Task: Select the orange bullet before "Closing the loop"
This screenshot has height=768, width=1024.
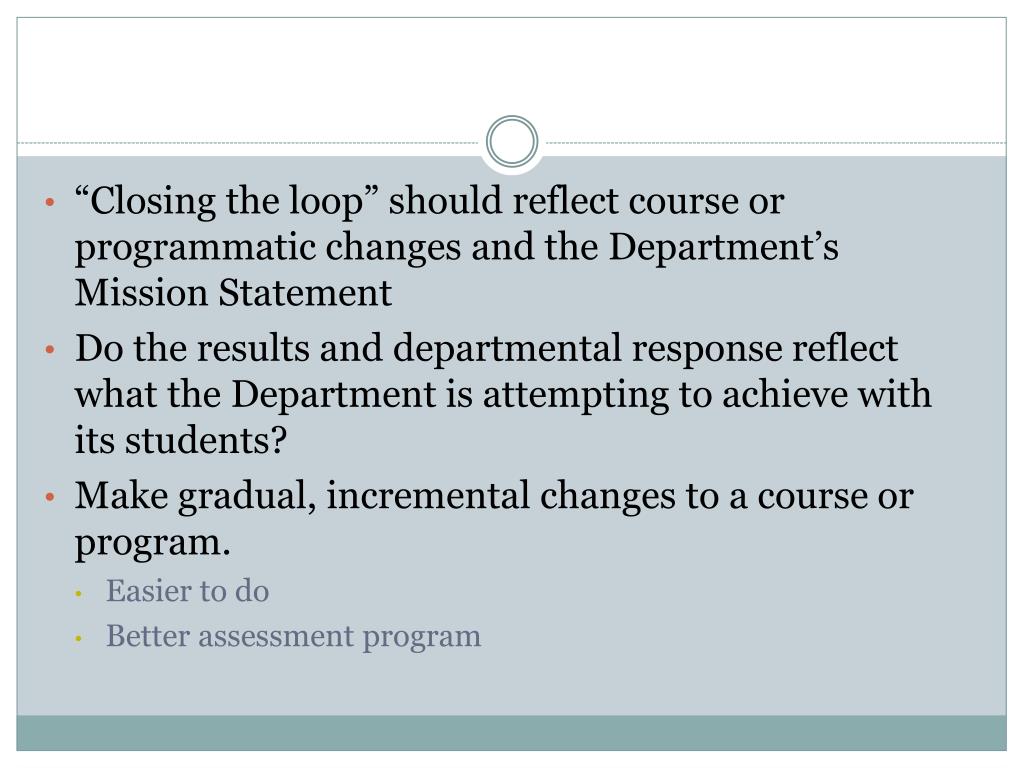Action: (50, 202)
